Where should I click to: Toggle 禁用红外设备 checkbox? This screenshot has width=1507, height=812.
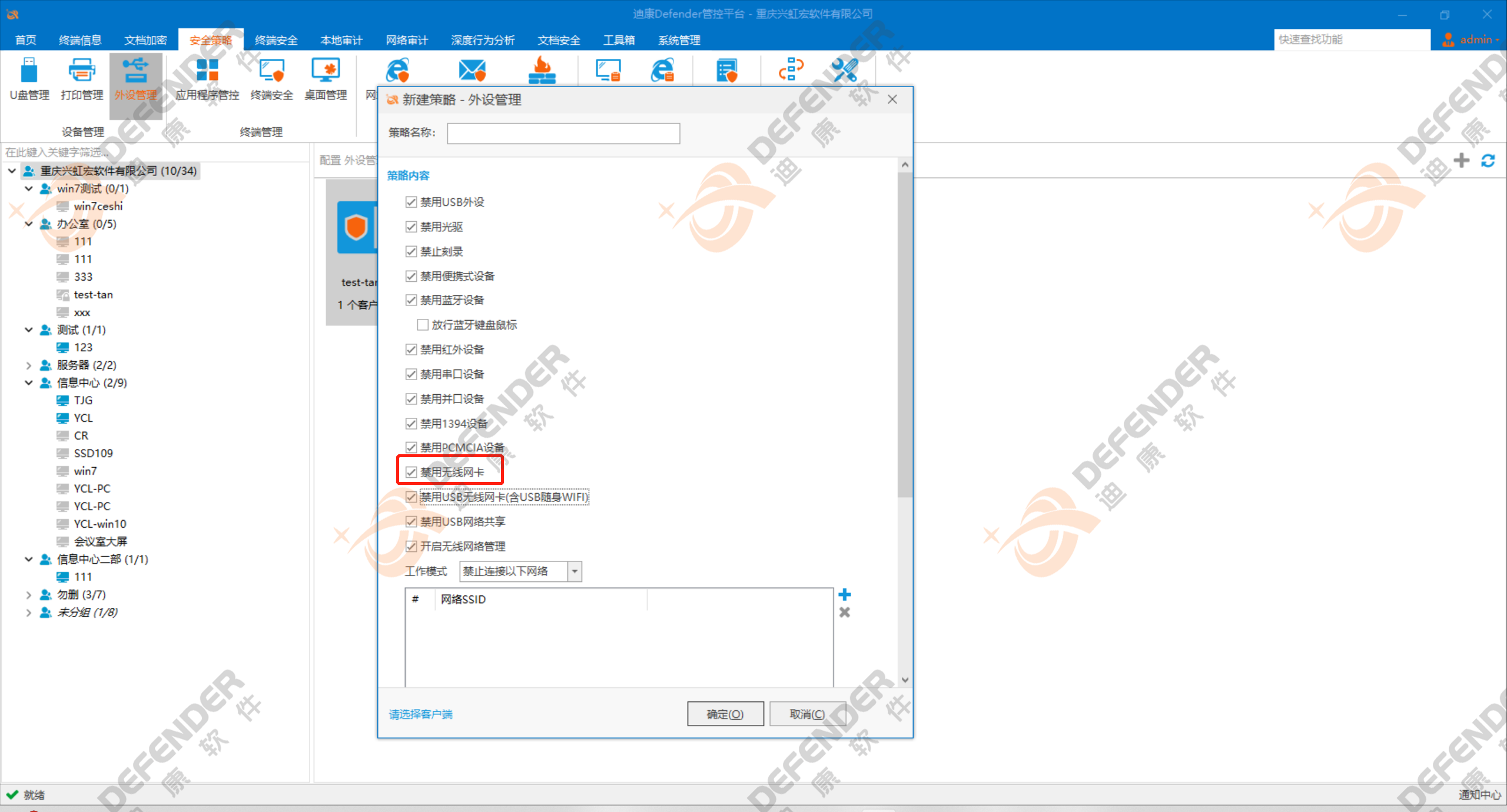coord(411,350)
